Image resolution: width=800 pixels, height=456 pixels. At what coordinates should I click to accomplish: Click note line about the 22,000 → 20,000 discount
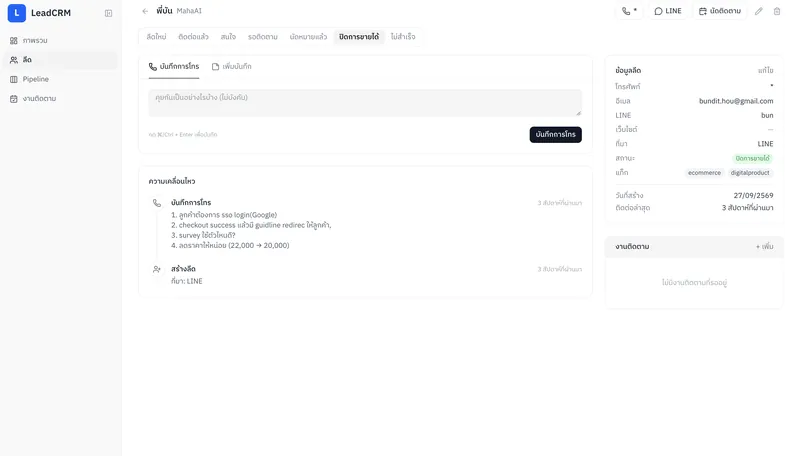(230, 245)
